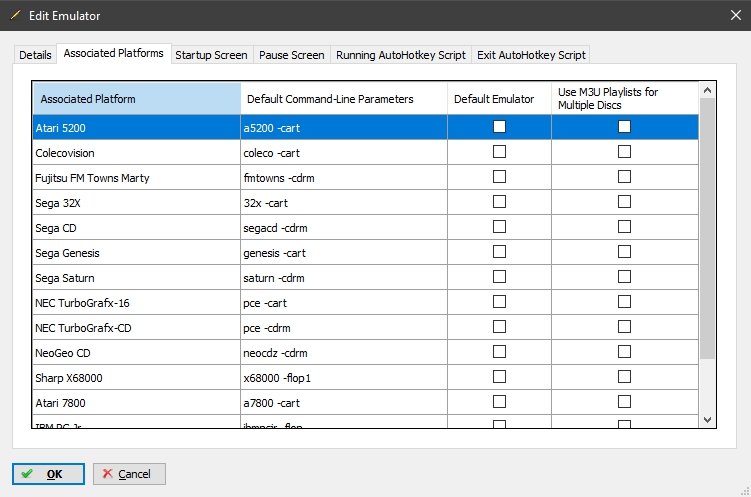Check M3U Playlists for Atari 5200

click(624, 127)
